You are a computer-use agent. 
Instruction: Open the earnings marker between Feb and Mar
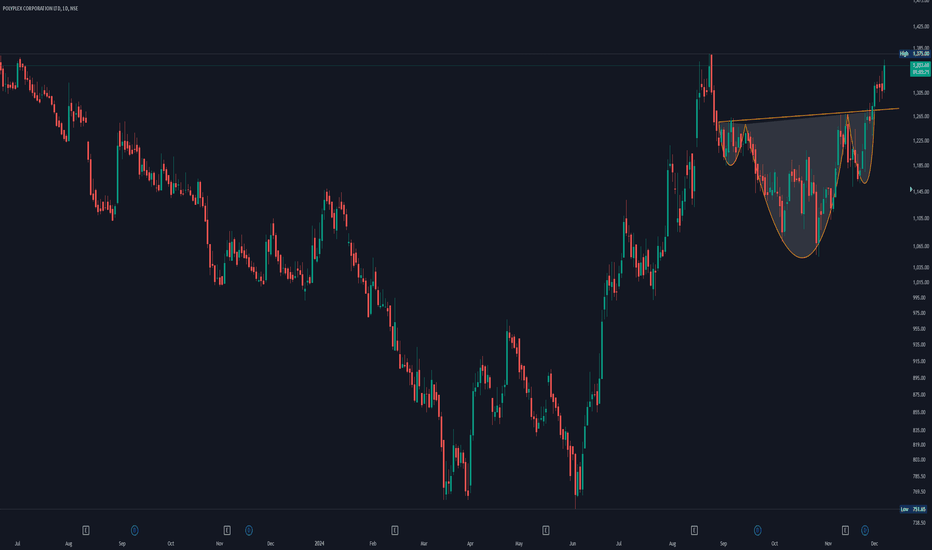pos(395,530)
